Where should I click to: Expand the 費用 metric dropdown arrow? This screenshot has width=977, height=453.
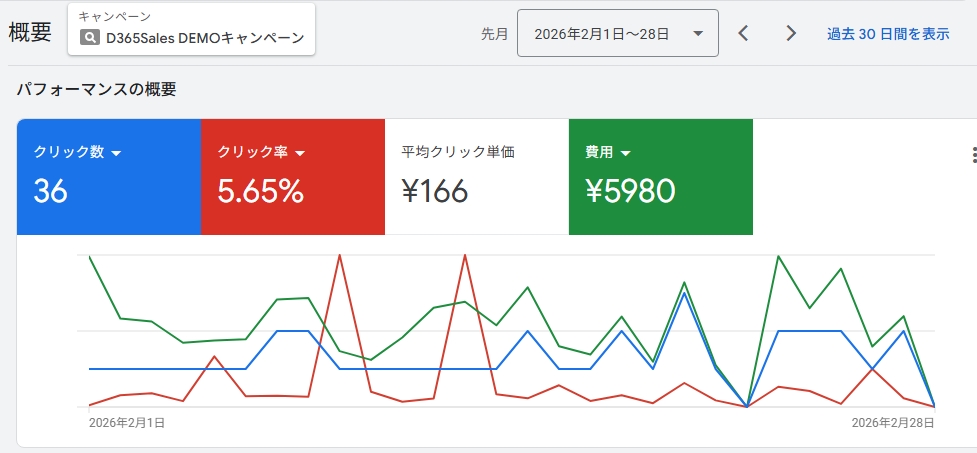tap(626, 153)
